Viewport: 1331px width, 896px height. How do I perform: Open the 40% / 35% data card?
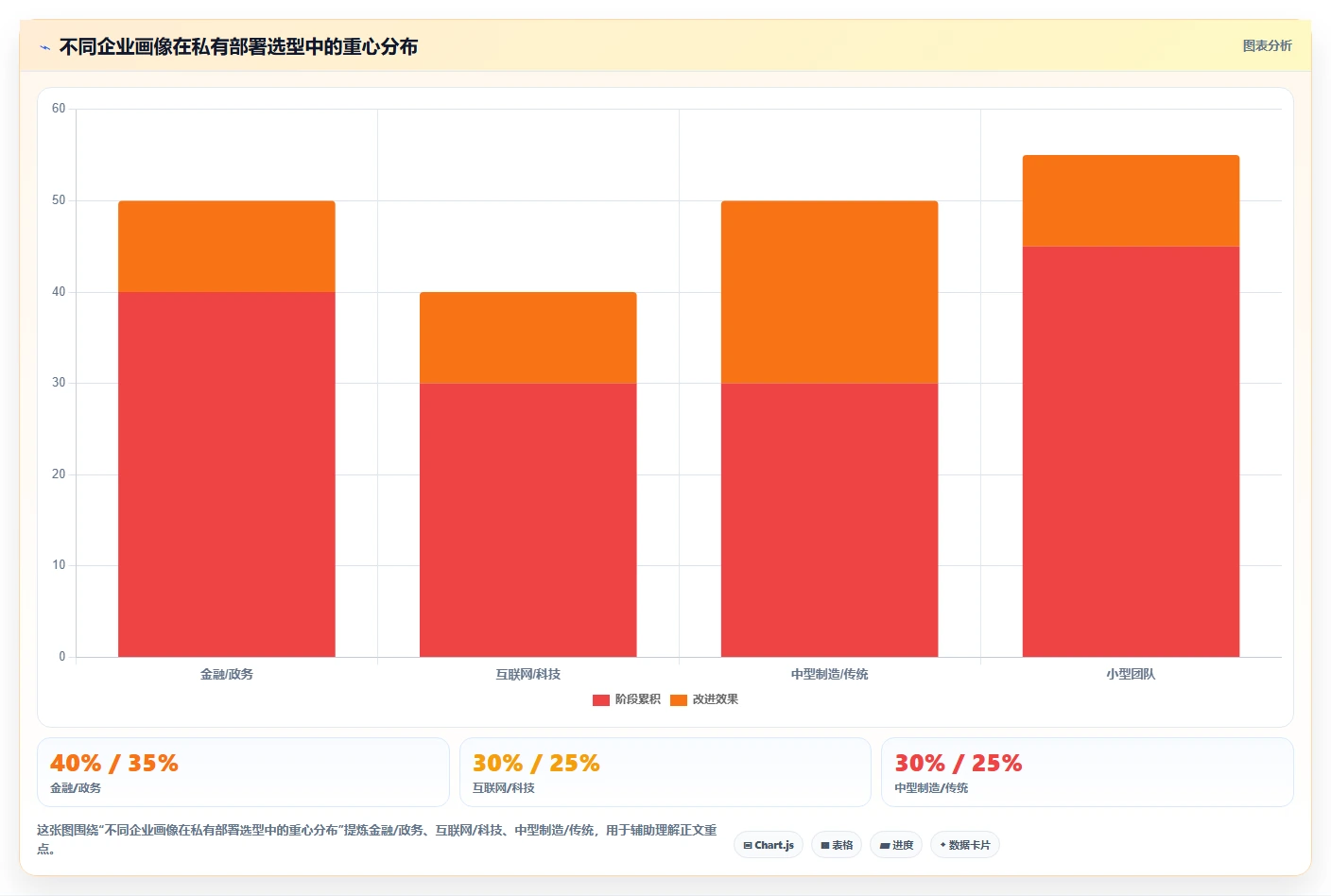243,772
